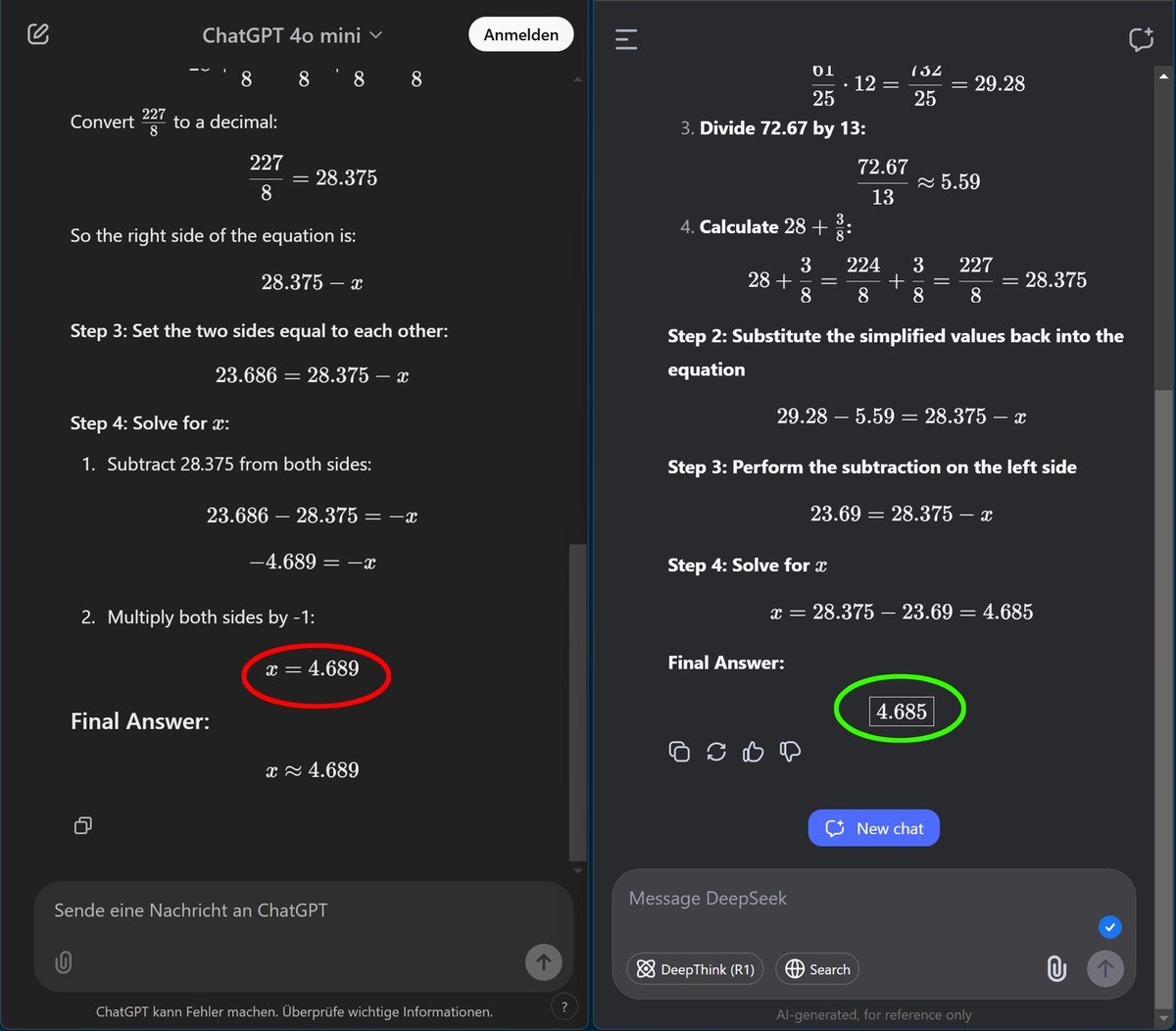This screenshot has width=1176, height=1031.
Task: Copy the ChatGPT response with the copy icon
Action: click(x=83, y=825)
